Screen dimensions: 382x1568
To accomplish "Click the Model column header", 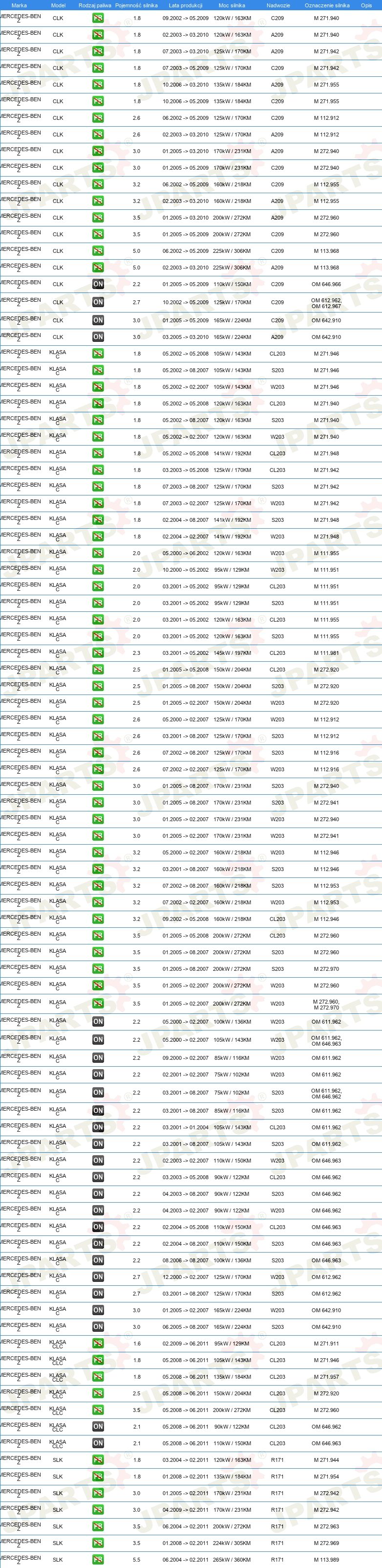I will (58, 5).
